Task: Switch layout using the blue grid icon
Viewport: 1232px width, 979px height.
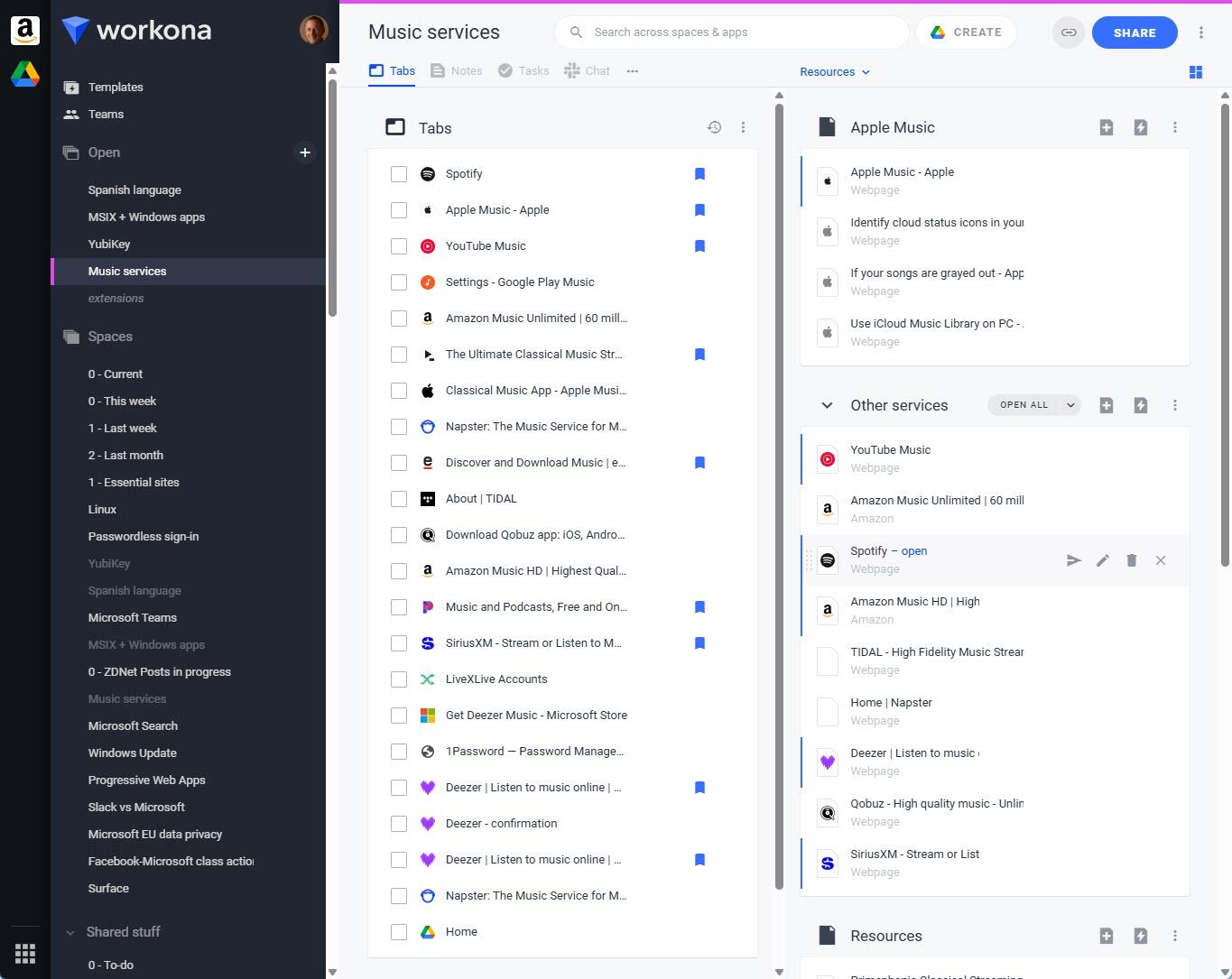Action: (x=1195, y=72)
